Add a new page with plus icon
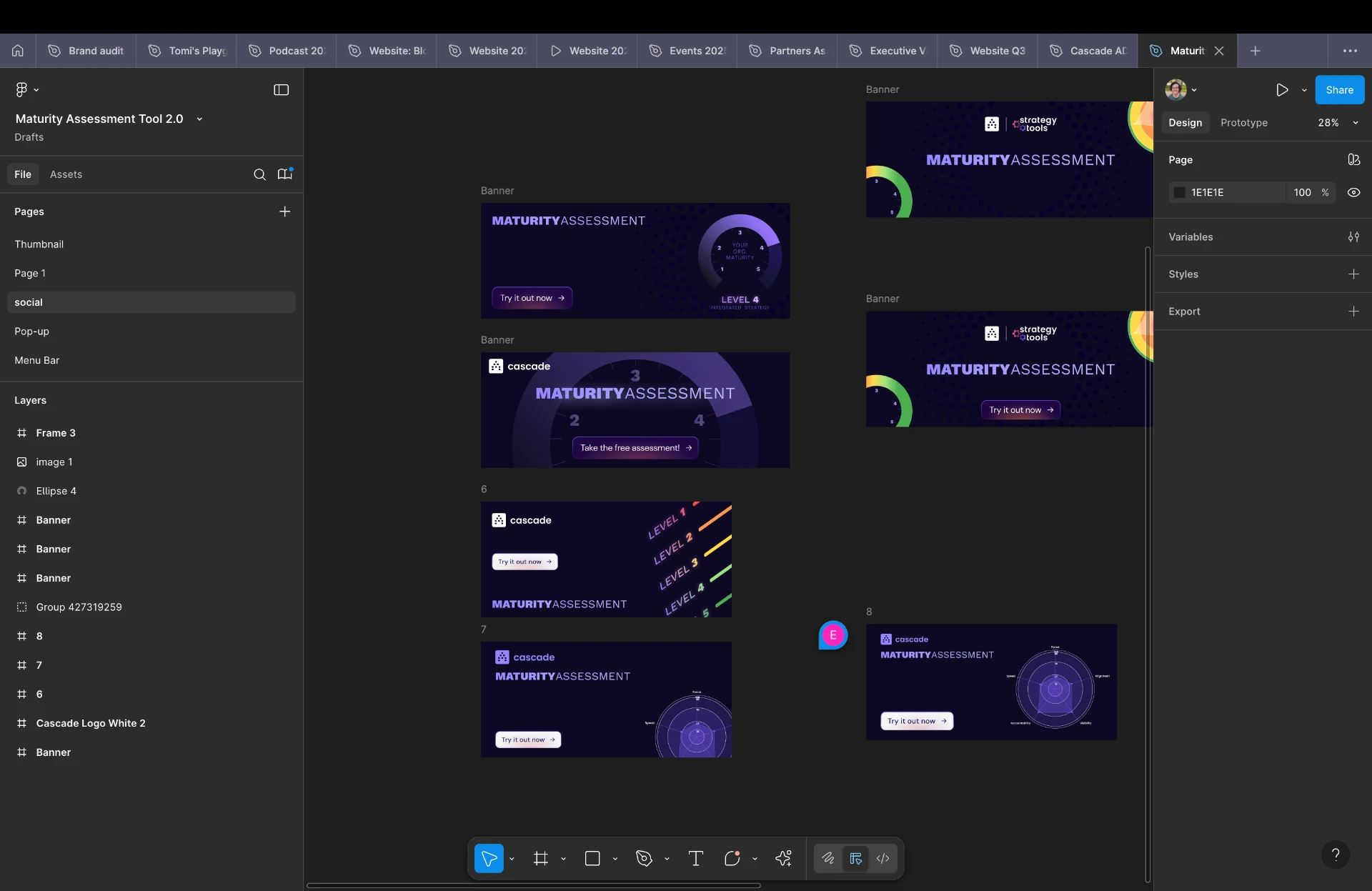The width and height of the screenshot is (1372, 891). 284,211
